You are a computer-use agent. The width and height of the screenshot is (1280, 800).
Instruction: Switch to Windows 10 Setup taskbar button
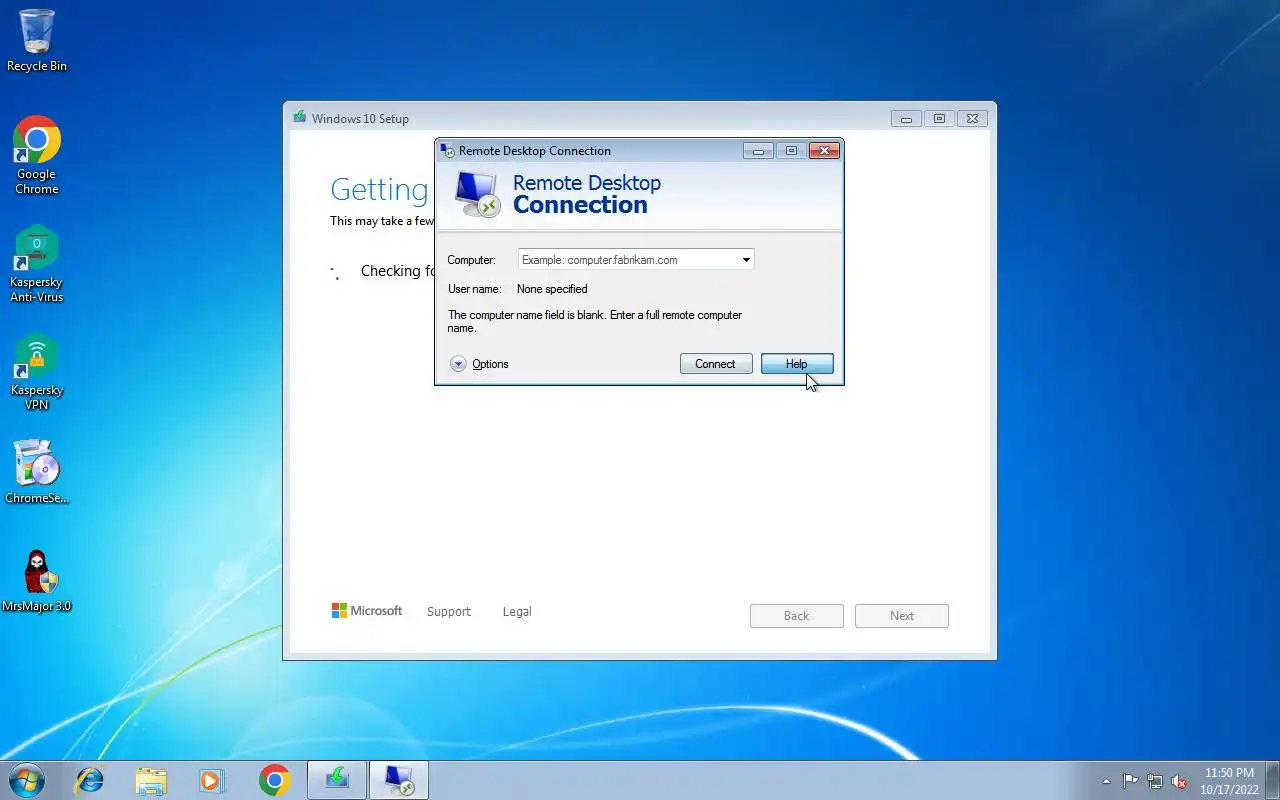click(337, 780)
